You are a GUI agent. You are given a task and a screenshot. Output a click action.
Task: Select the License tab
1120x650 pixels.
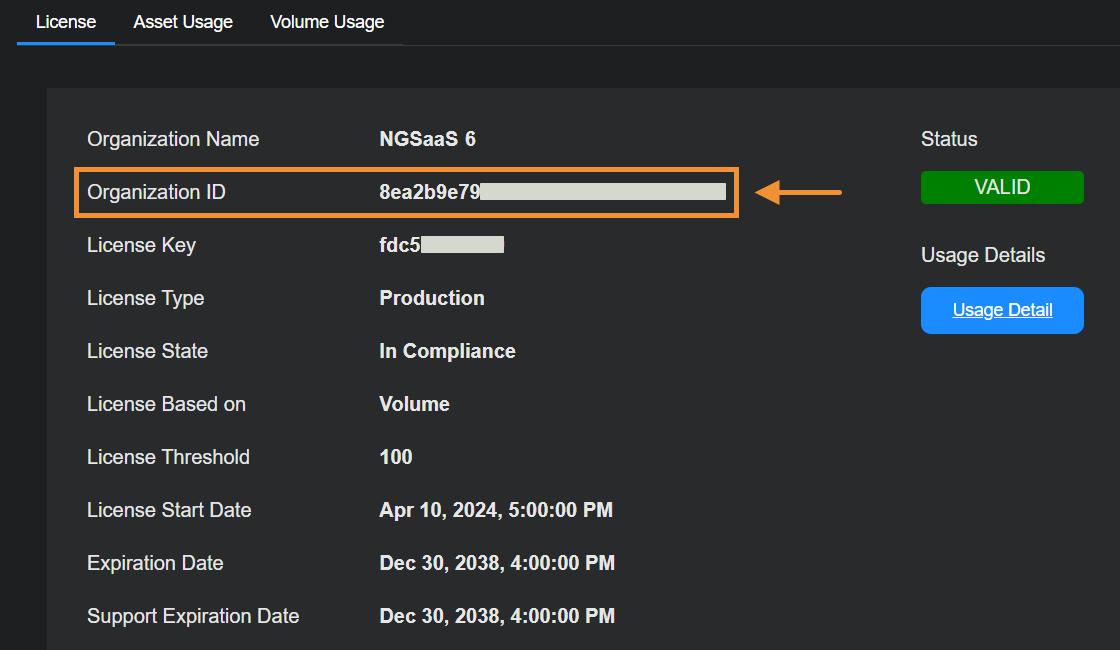click(x=66, y=22)
